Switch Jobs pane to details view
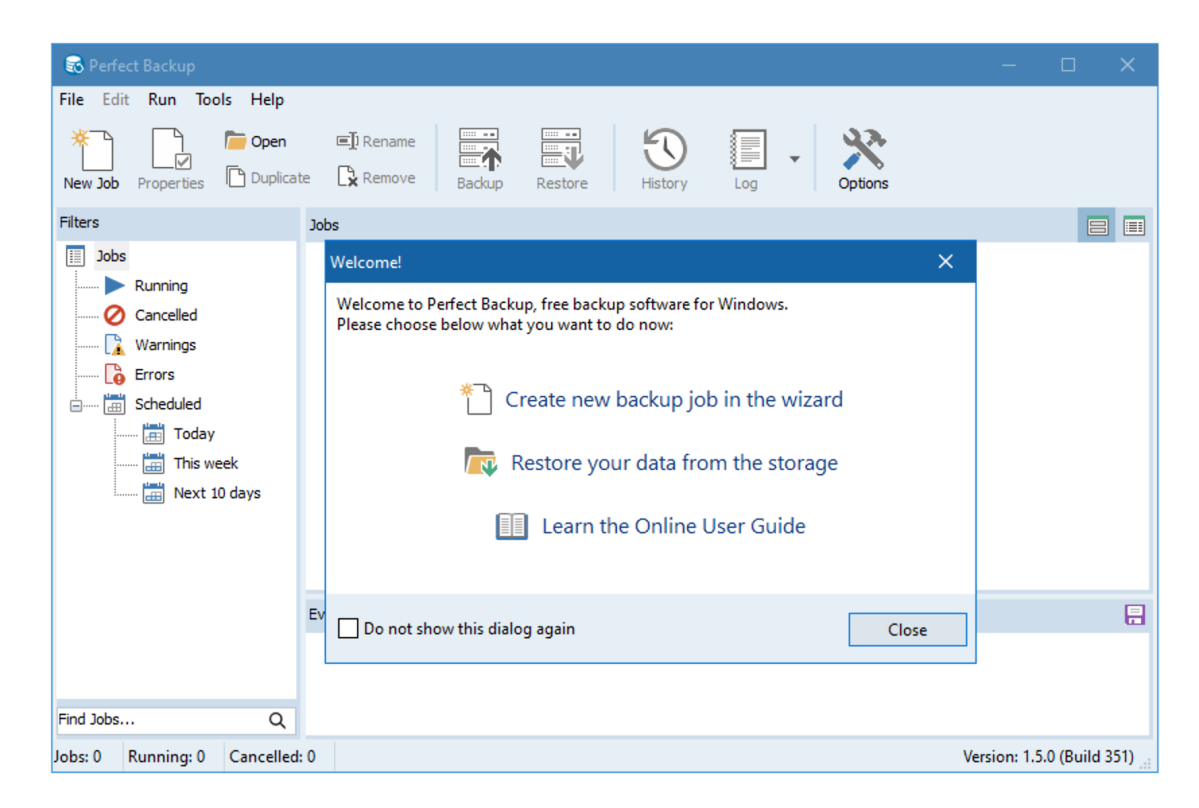This screenshot has height=808, width=1199. [1134, 226]
